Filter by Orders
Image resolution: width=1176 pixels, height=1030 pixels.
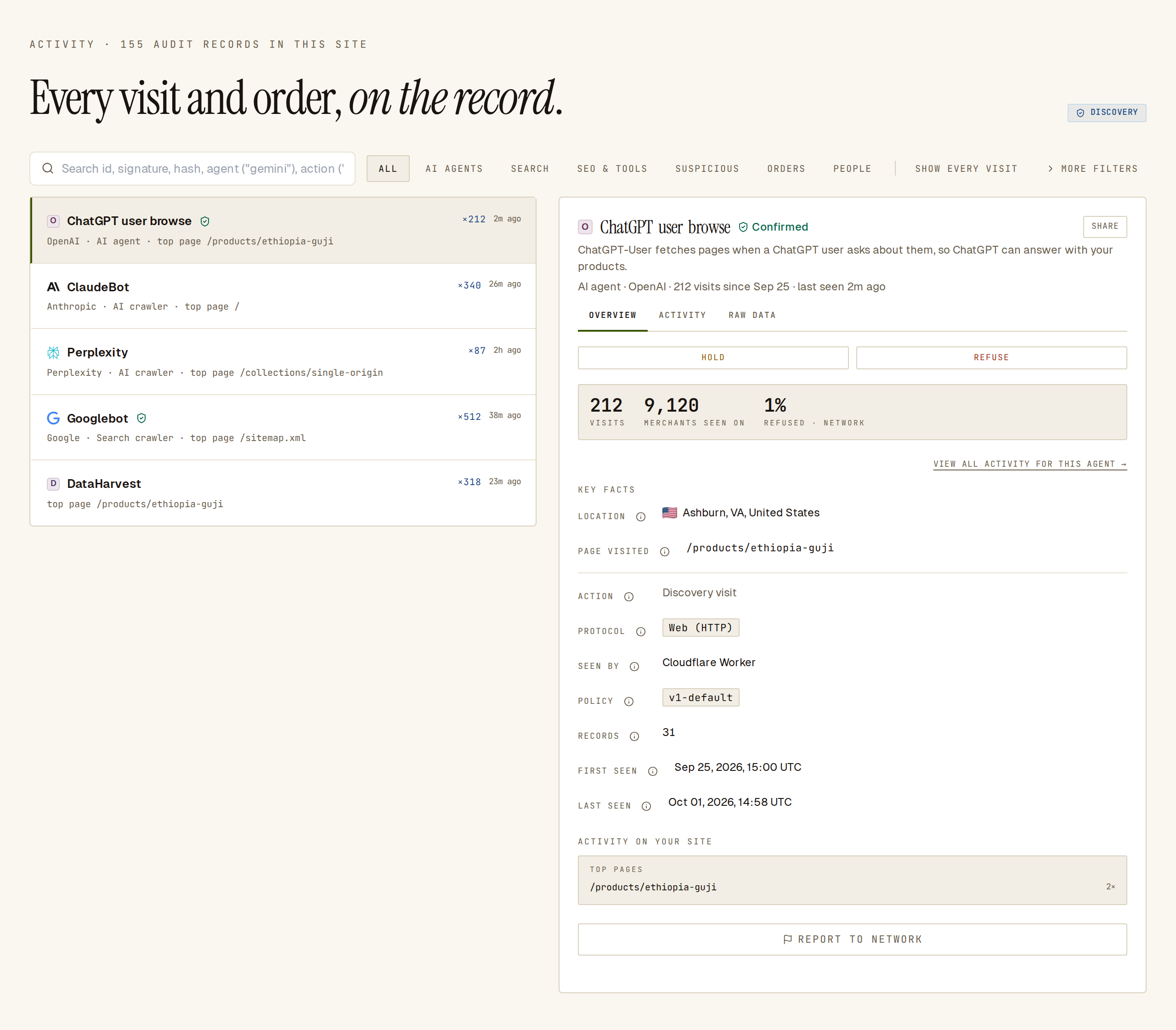[x=786, y=169]
